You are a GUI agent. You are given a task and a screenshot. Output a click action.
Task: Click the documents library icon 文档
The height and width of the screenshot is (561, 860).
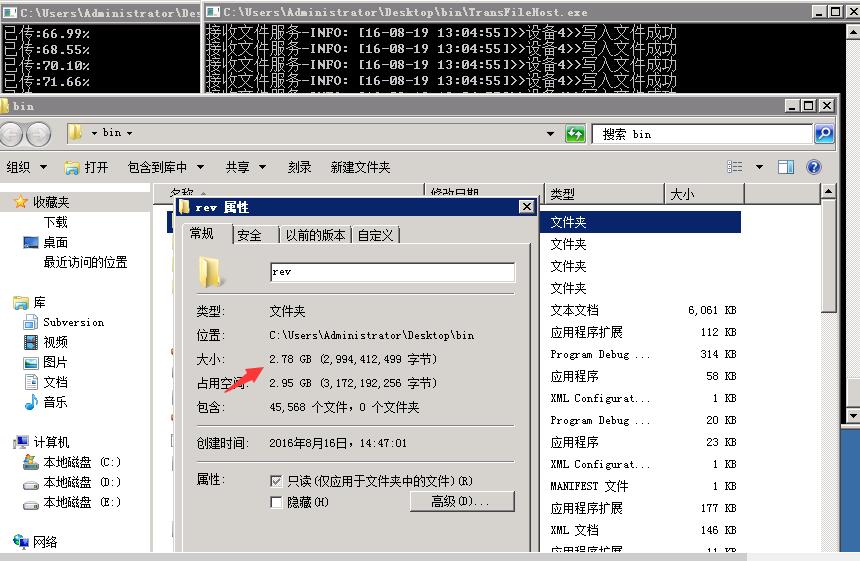coord(31,382)
